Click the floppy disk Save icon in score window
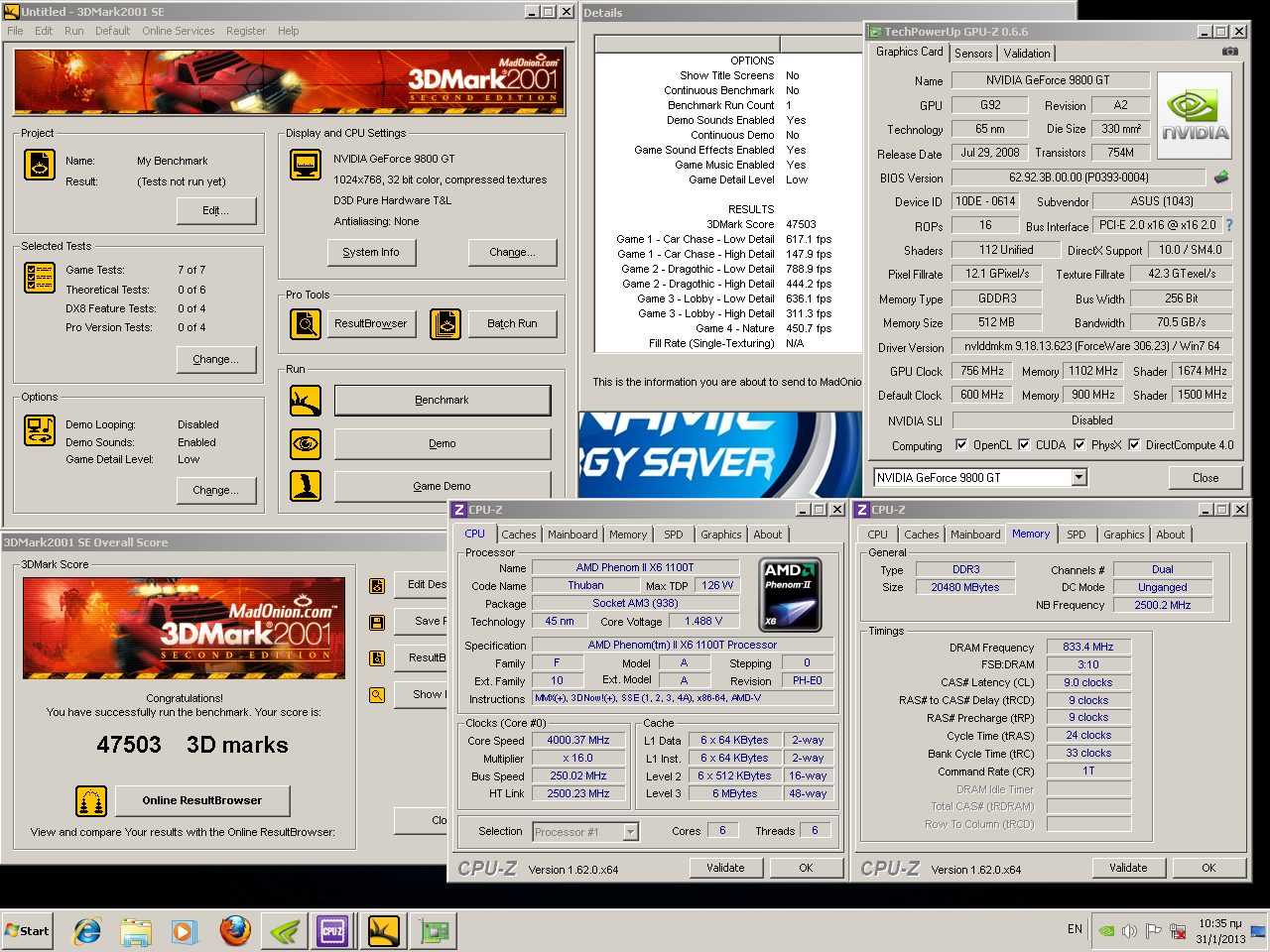This screenshot has width=1270, height=952. 377,622
